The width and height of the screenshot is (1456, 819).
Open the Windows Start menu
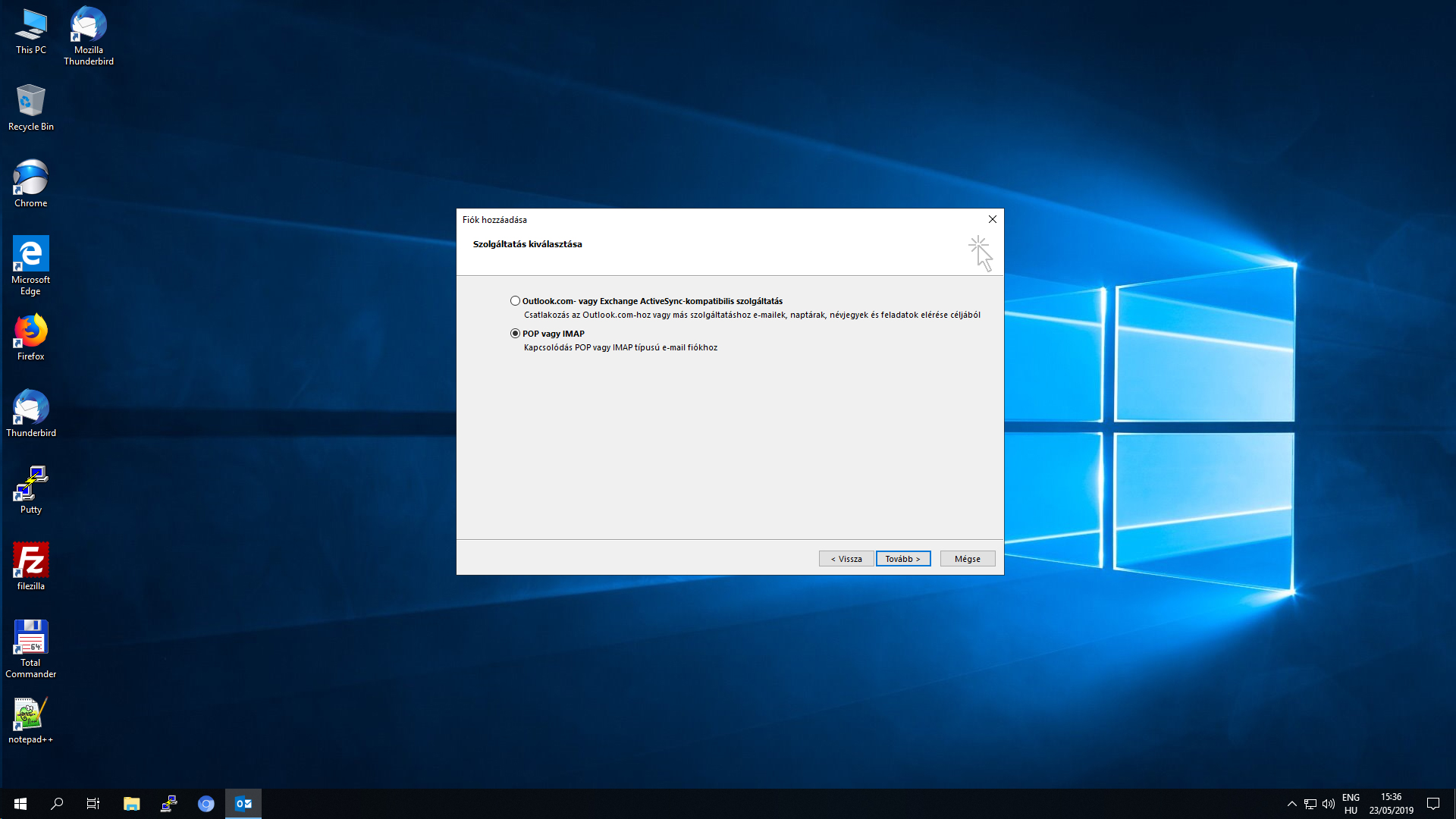20,804
